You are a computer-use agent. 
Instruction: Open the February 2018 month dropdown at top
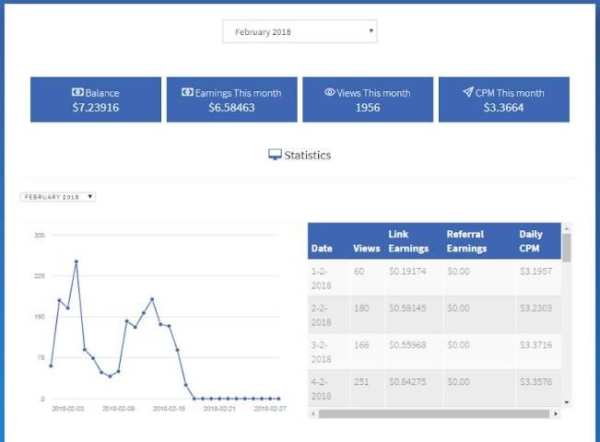pos(300,32)
